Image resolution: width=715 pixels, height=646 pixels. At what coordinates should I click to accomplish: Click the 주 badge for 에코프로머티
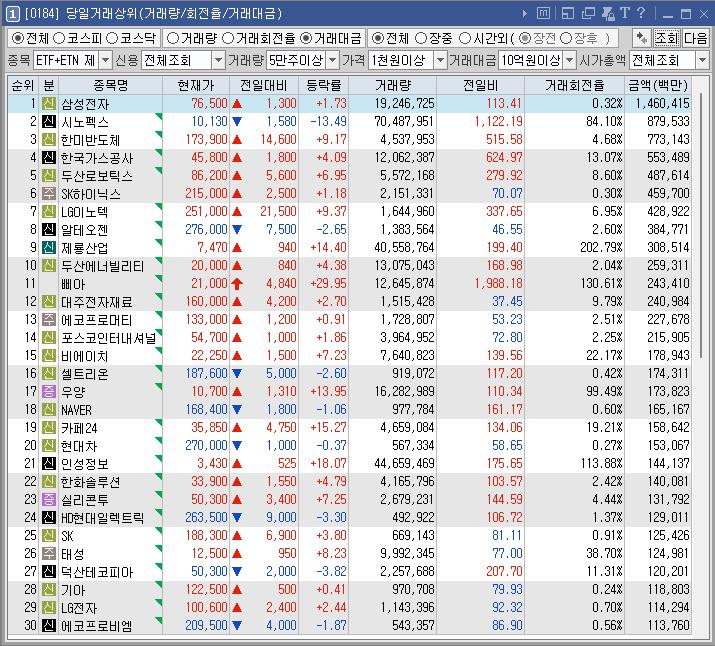49,319
